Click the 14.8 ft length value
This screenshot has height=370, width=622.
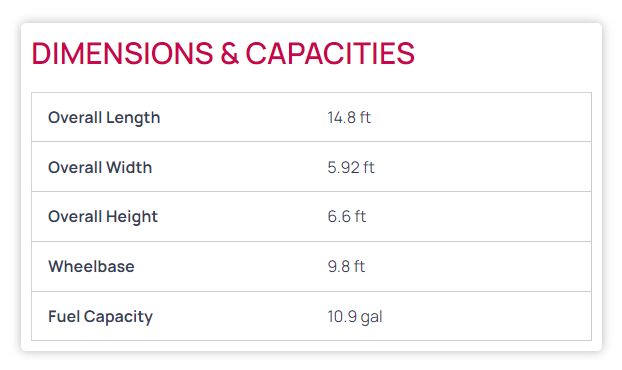point(349,117)
